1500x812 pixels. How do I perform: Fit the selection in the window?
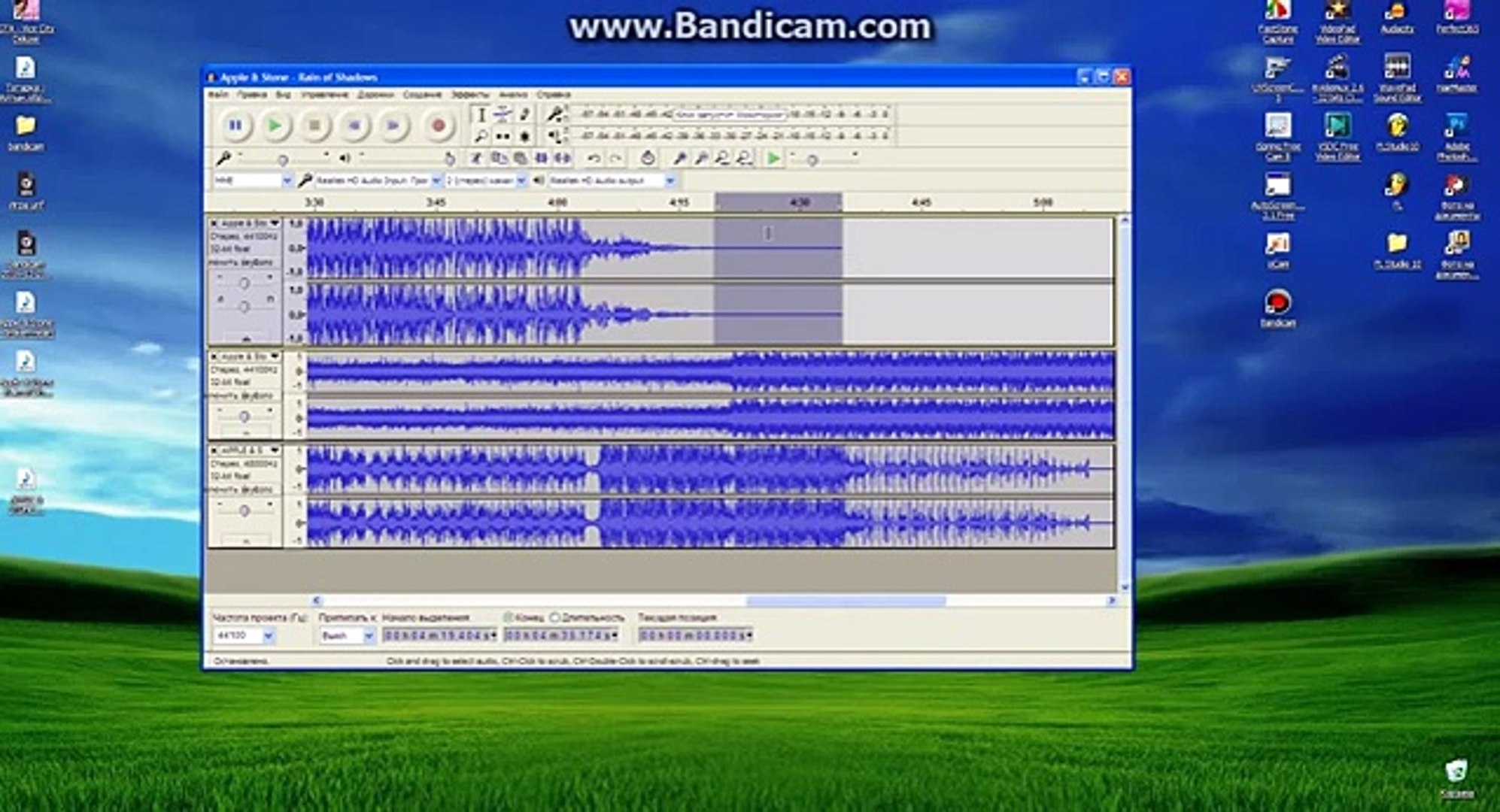pos(722,159)
